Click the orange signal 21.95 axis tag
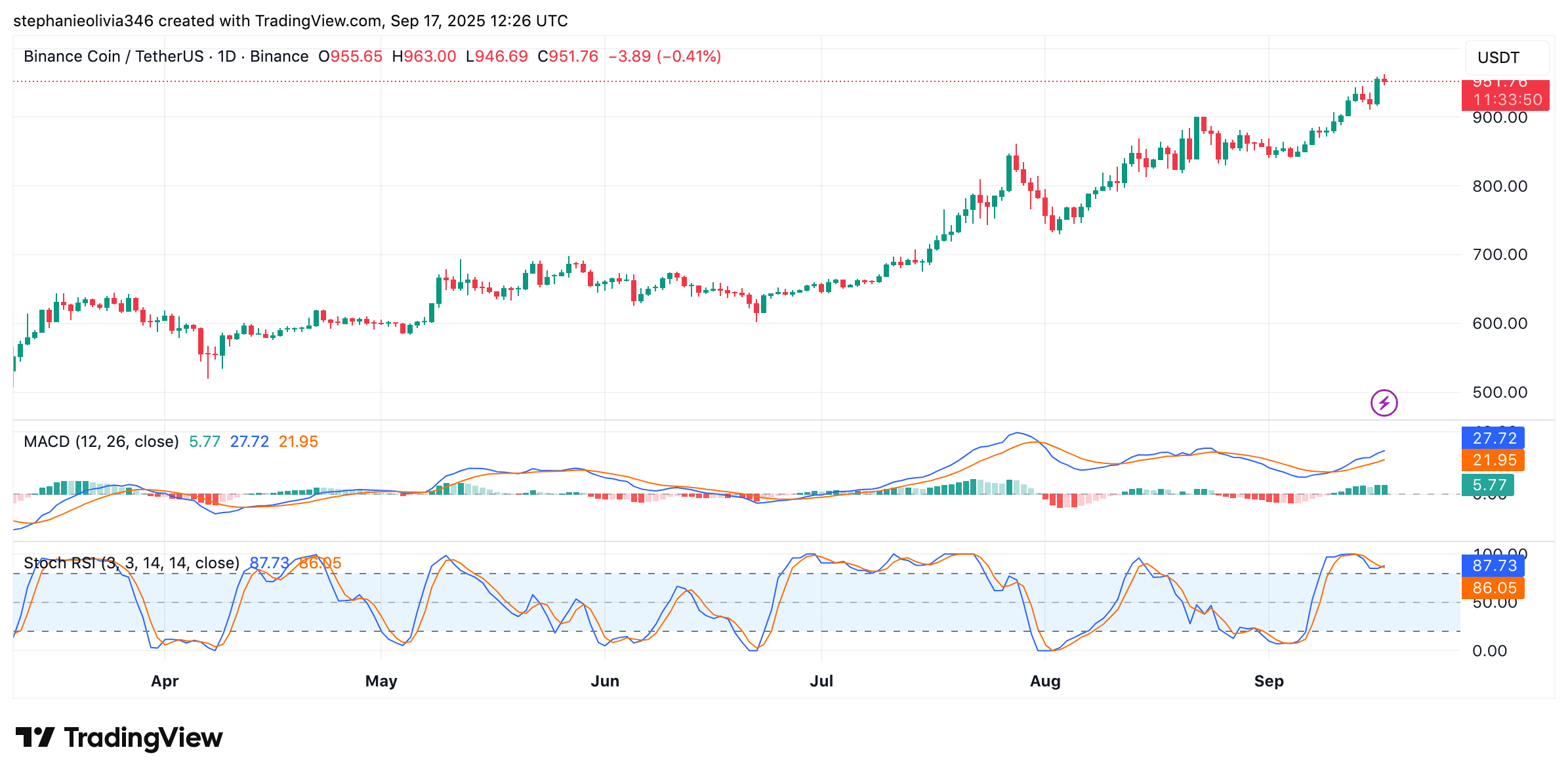1568x777 pixels. click(1493, 460)
